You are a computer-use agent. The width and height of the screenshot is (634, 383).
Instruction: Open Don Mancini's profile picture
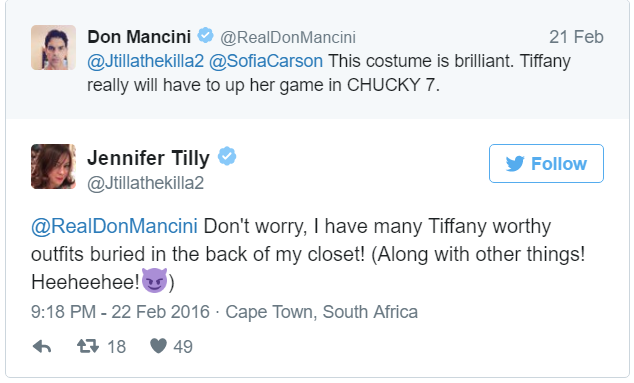(53, 47)
